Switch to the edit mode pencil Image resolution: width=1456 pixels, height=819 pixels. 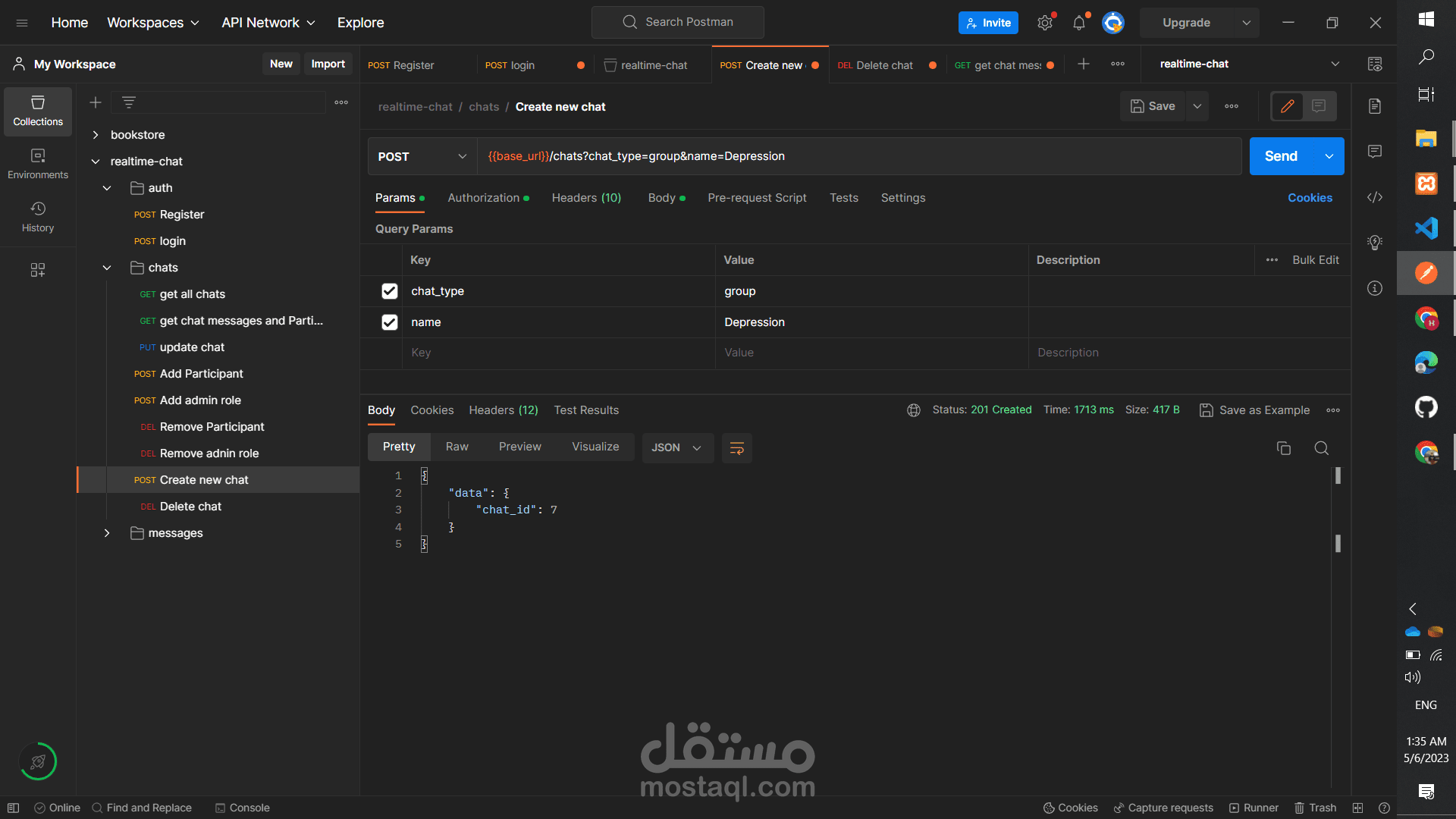click(x=1288, y=106)
